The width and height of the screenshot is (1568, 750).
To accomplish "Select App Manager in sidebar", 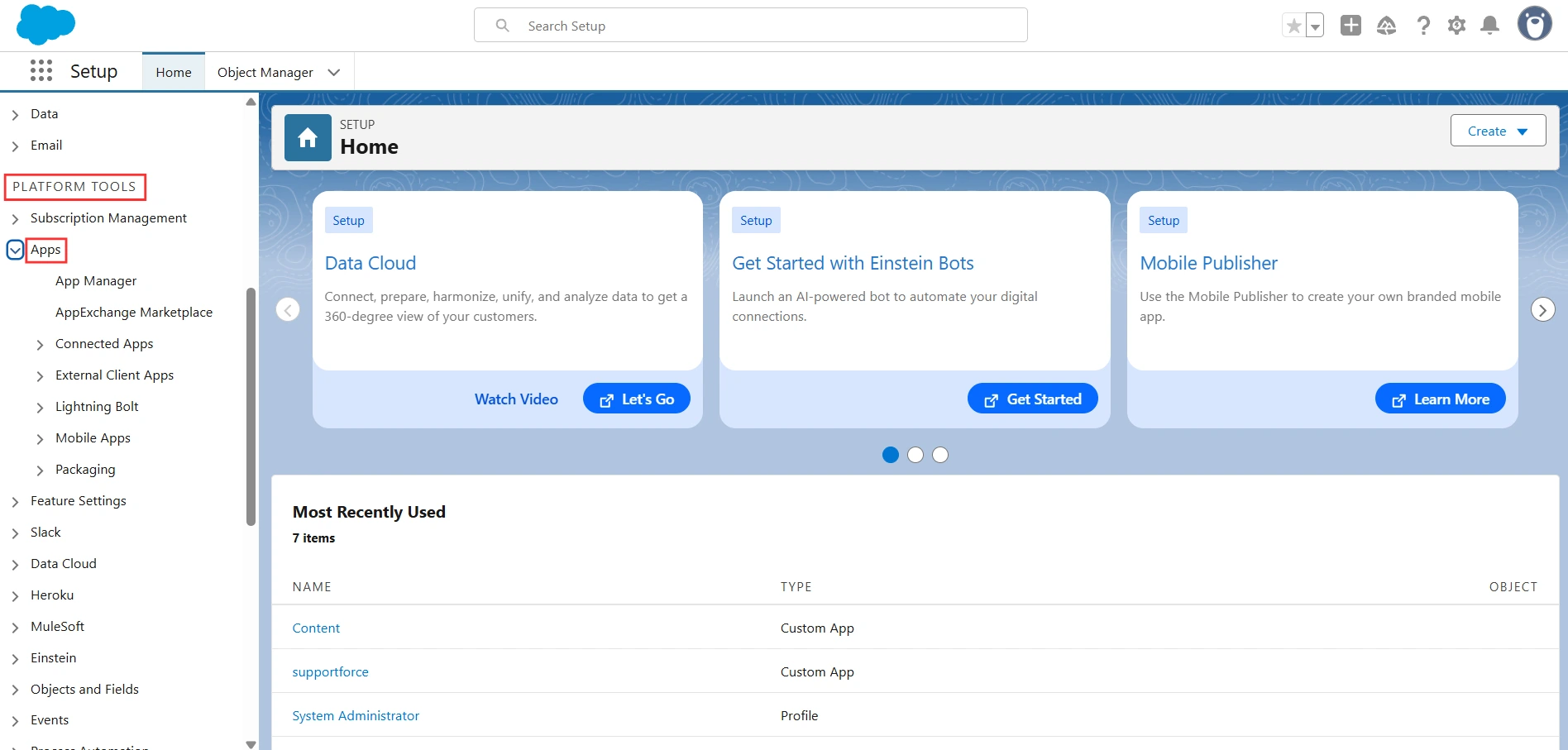I will coord(96,281).
